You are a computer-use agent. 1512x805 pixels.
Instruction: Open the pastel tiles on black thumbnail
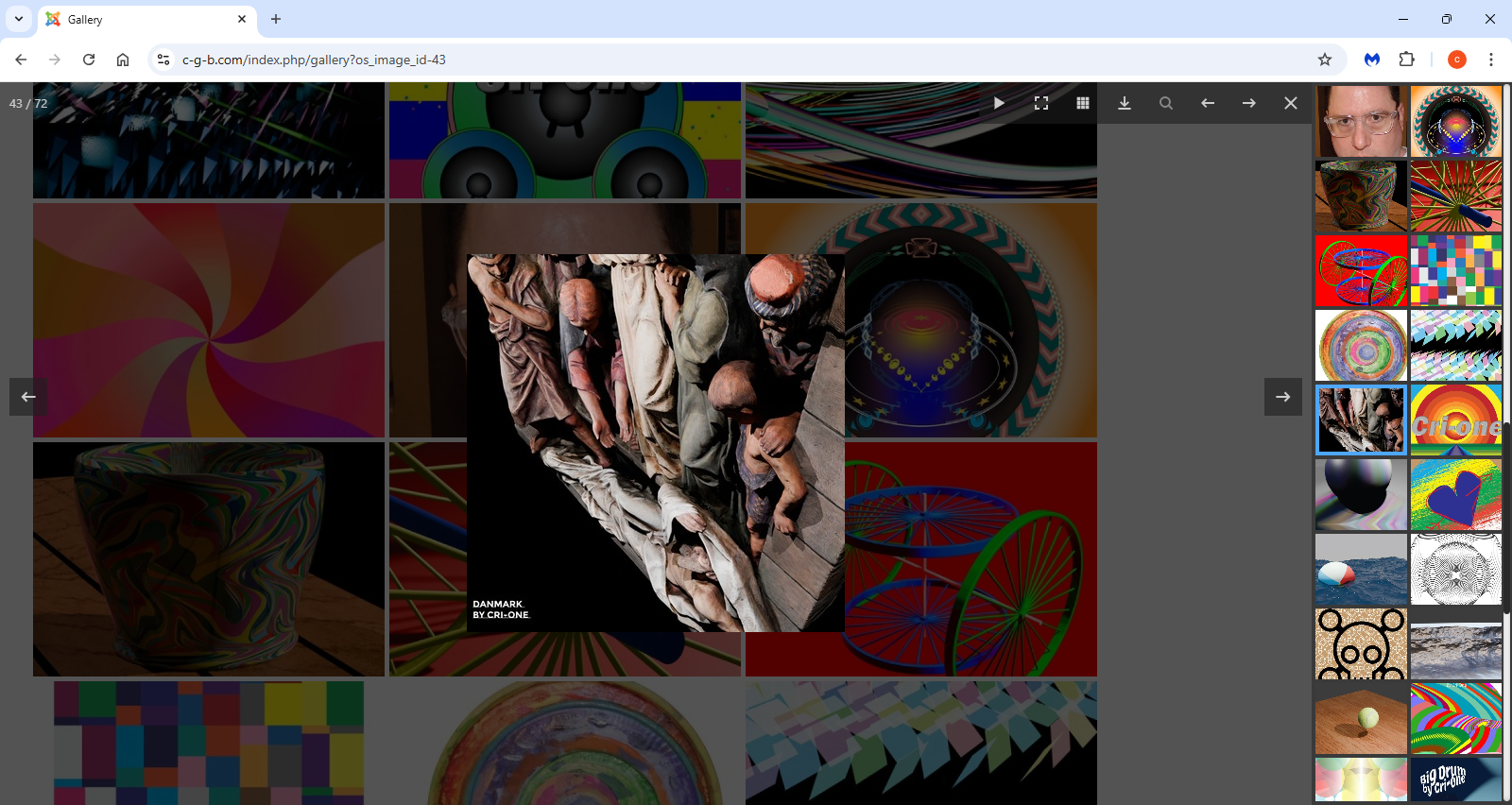1456,345
